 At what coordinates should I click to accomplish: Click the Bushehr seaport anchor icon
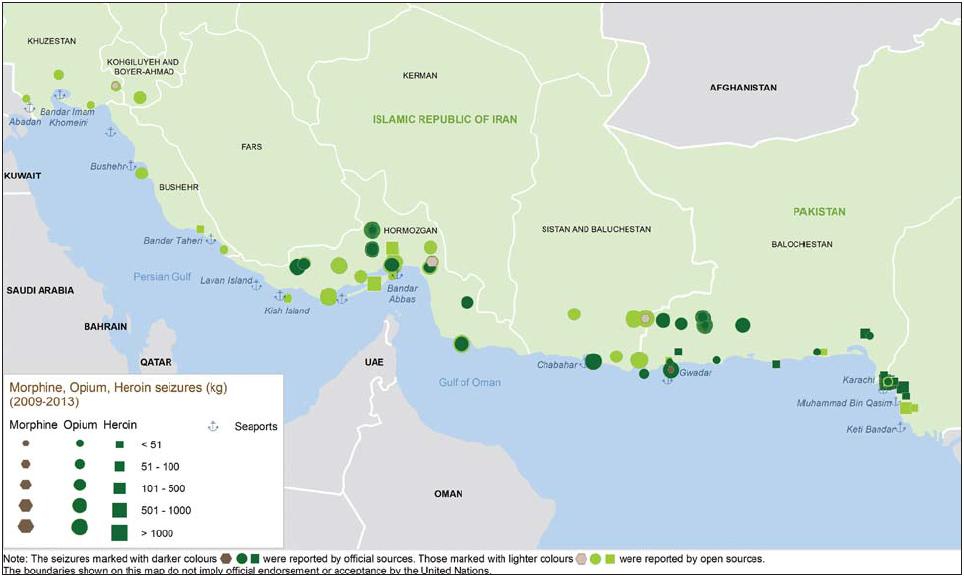(x=130, y=166)
